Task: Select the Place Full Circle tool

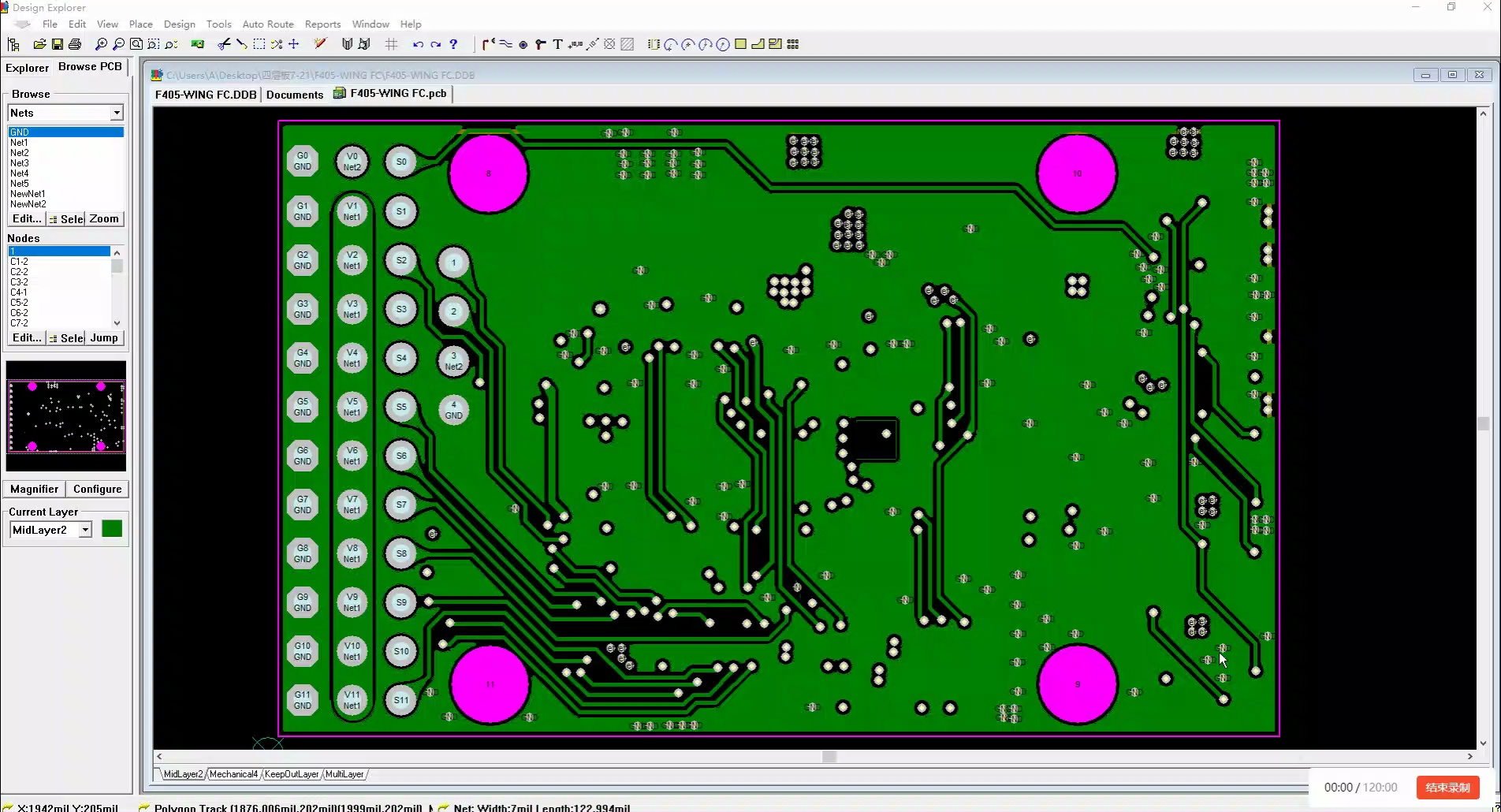Action: click(723, 44)
